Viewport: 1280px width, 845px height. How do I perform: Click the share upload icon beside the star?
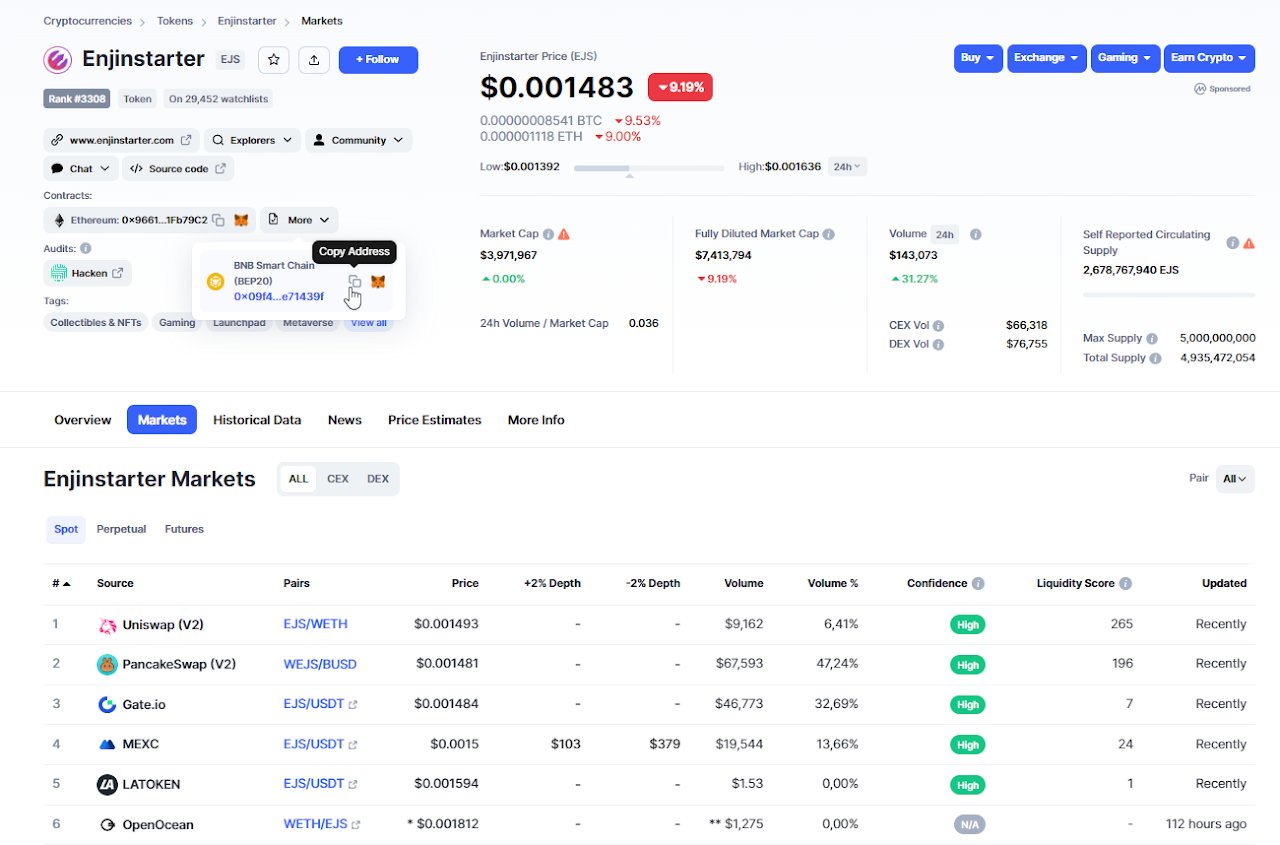[x=314, y=60]
